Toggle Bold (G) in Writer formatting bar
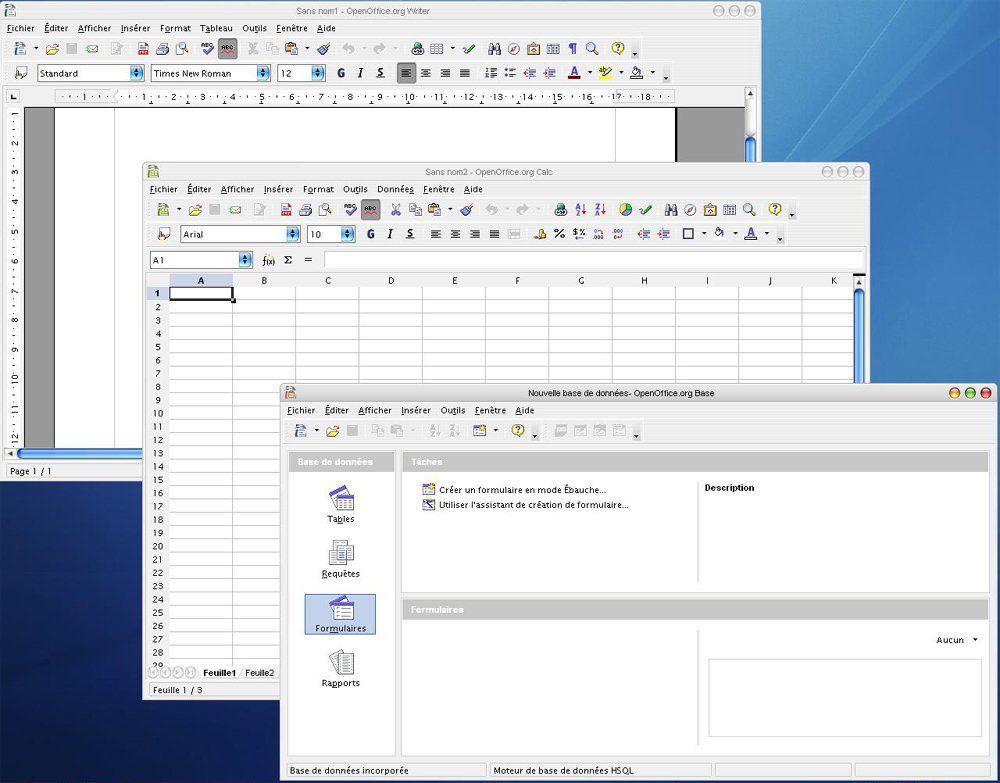The height and width of the screenshot is (783, 1000). coord(341,73)
